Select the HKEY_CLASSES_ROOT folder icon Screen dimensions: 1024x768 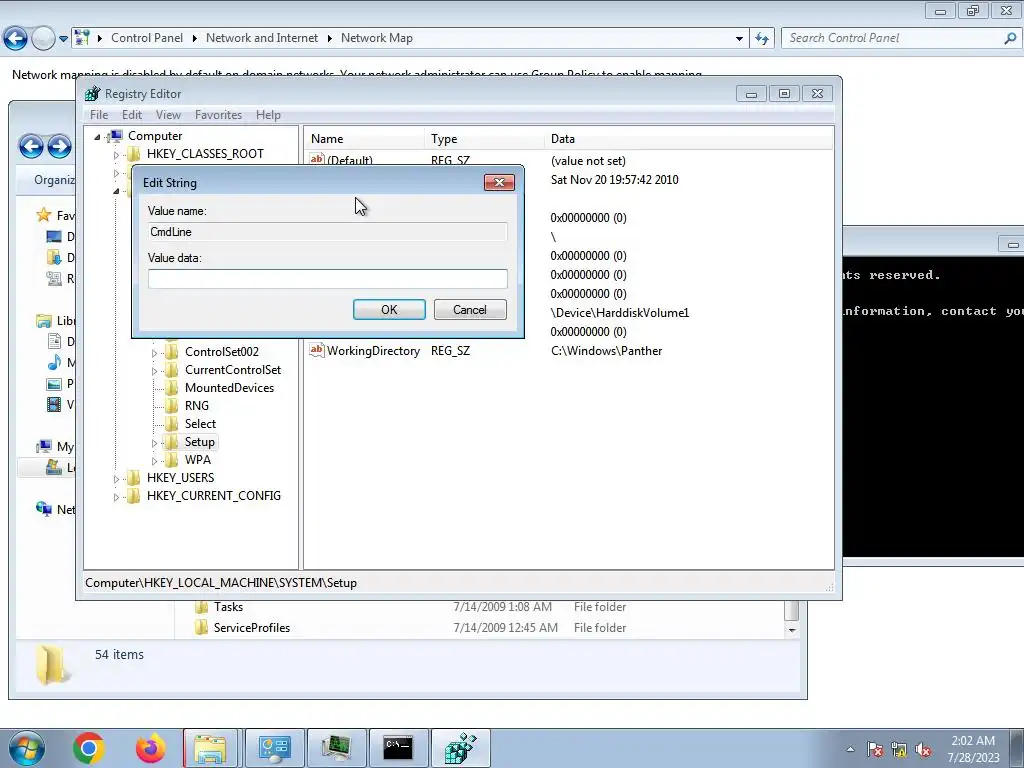[134, 153]
